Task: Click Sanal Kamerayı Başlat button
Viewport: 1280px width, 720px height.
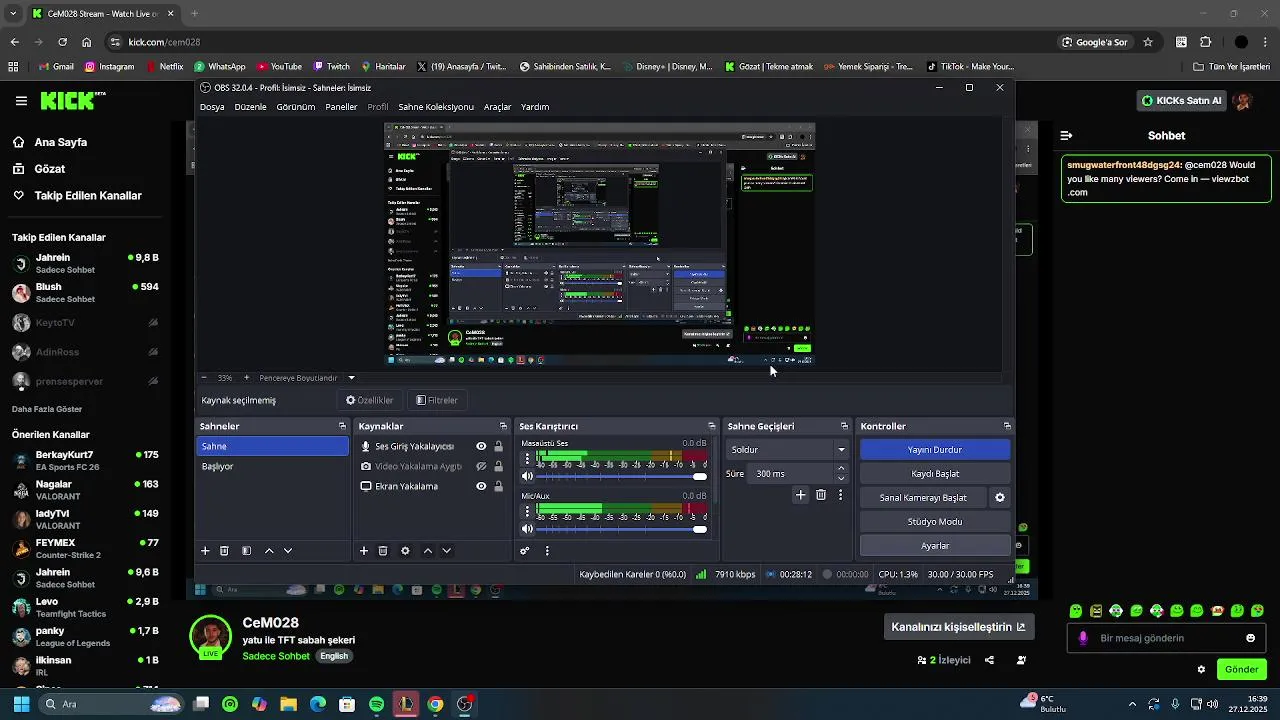Action: click(923, 498)
